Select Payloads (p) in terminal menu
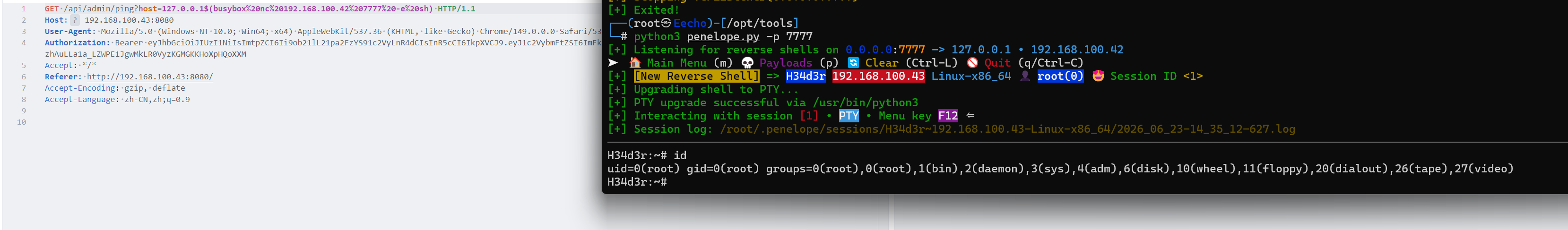1568x230 pixels. (798, 63)
